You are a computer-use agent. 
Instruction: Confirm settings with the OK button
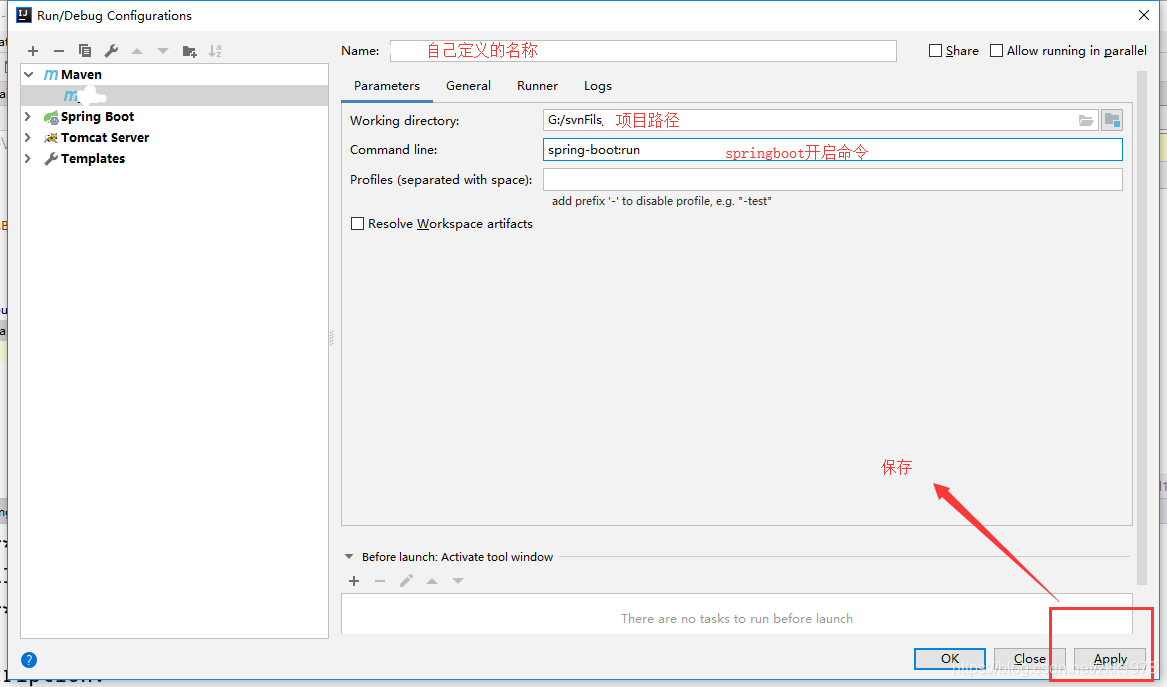click(x=948, y=658)
